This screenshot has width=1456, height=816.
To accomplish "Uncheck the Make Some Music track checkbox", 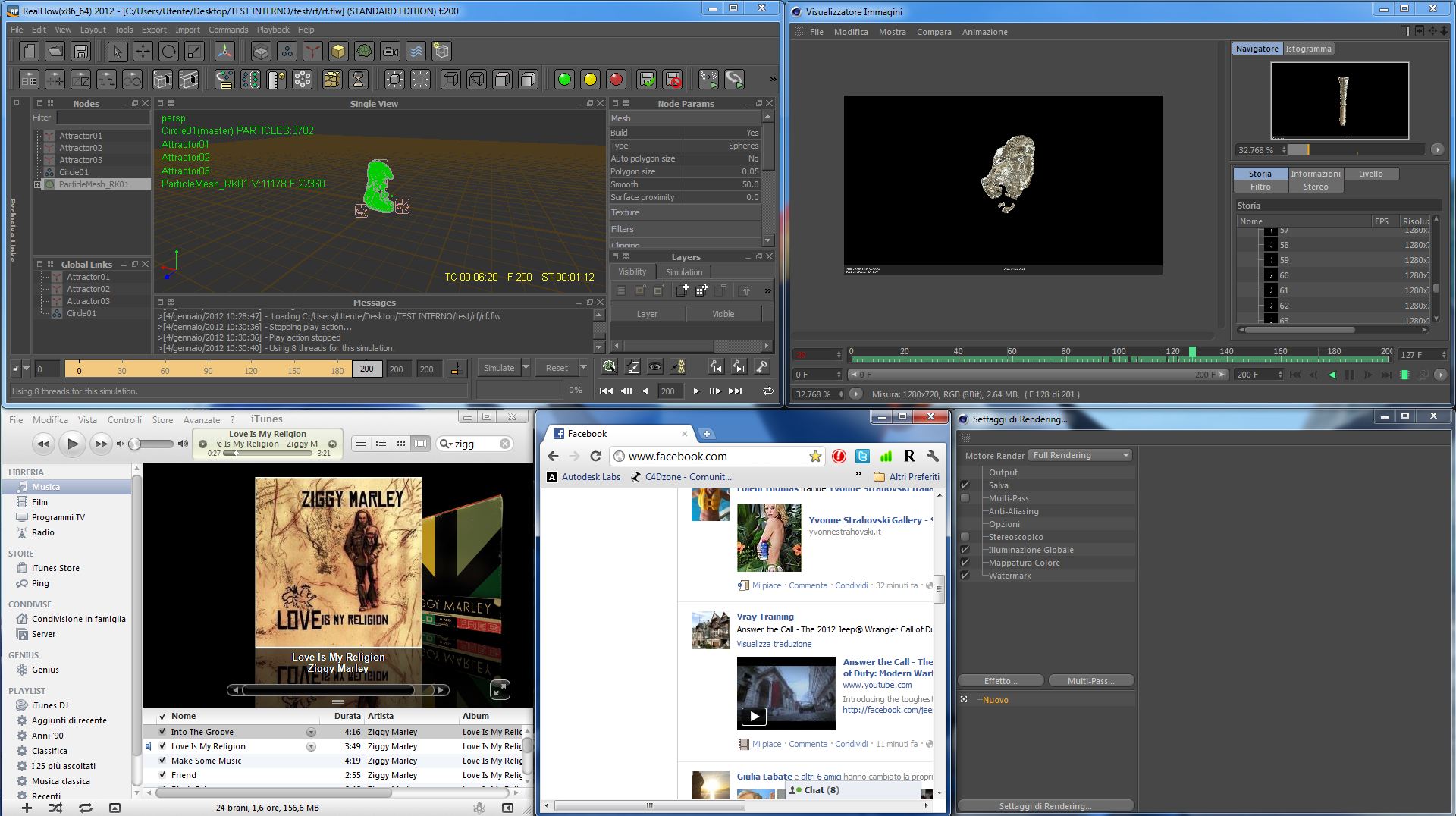I will tap(162, 761).
